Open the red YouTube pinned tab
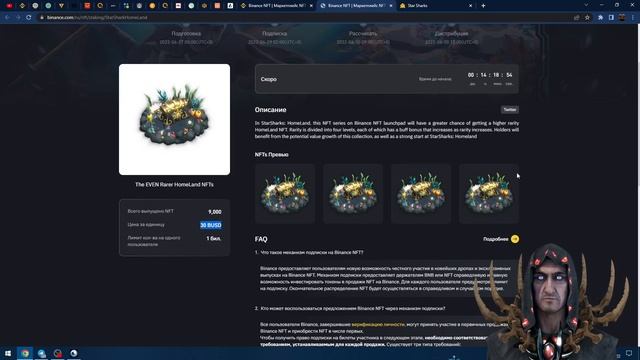The height and width of the screenshot is (360, 640). click(9, 6)
